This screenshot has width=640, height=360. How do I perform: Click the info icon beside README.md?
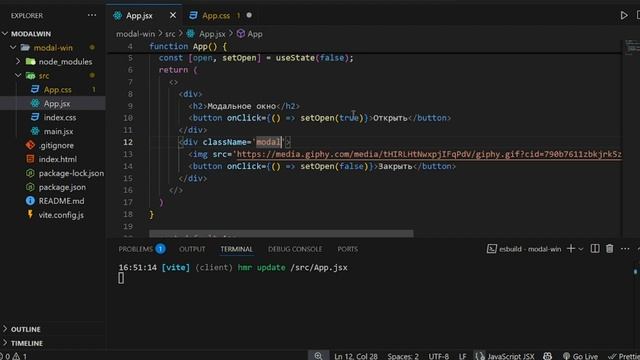(30, 201)
